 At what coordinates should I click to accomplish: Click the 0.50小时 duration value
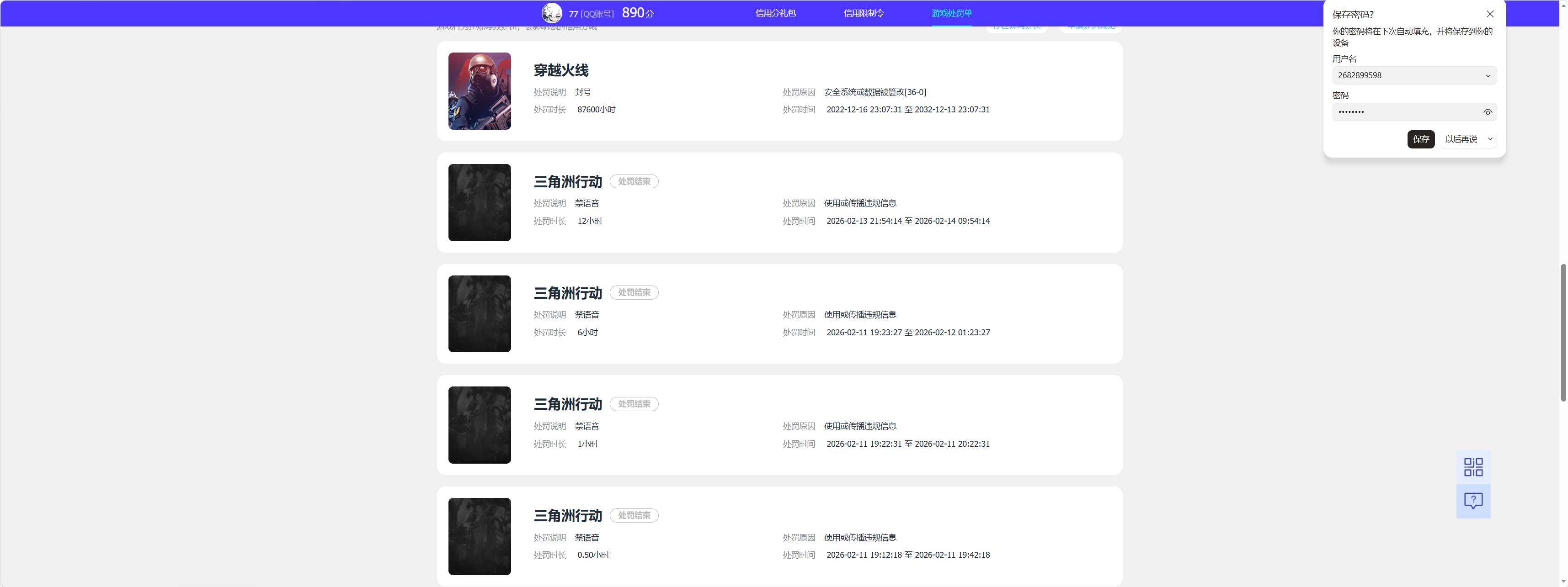click(x=593, y=555)
